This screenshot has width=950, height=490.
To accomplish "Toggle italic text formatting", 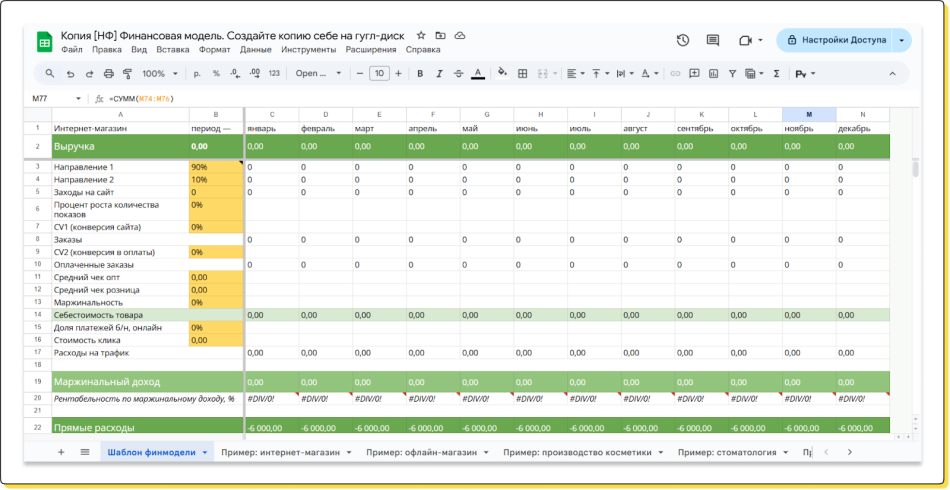I will (x=439, y=74).
